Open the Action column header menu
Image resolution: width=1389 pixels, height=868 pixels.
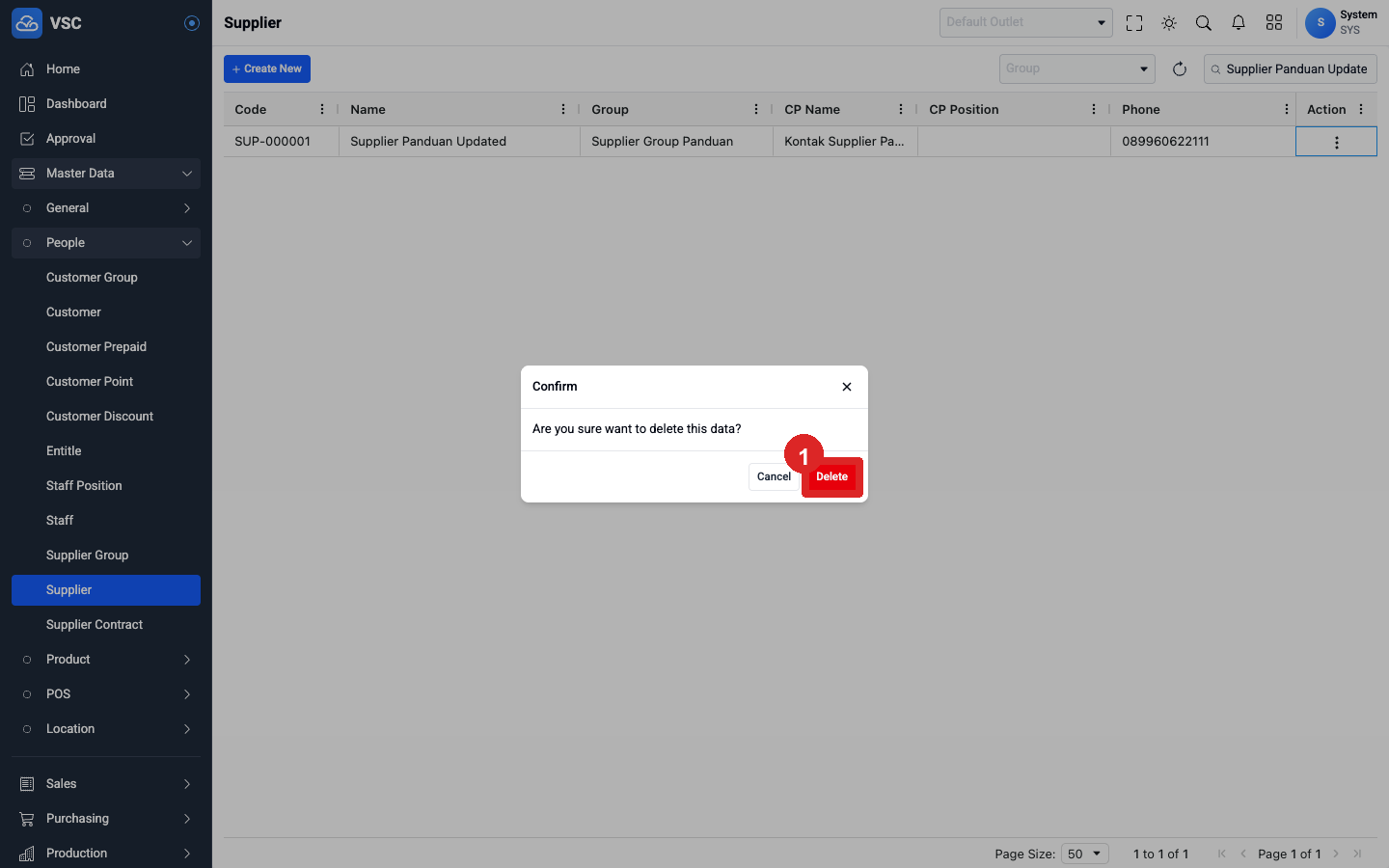pos(1361,109)
